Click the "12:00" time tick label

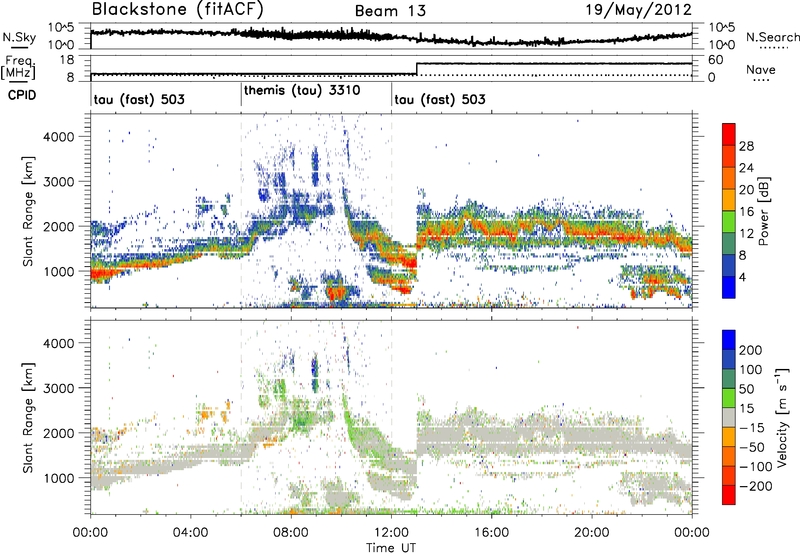[x=391, y=533]
